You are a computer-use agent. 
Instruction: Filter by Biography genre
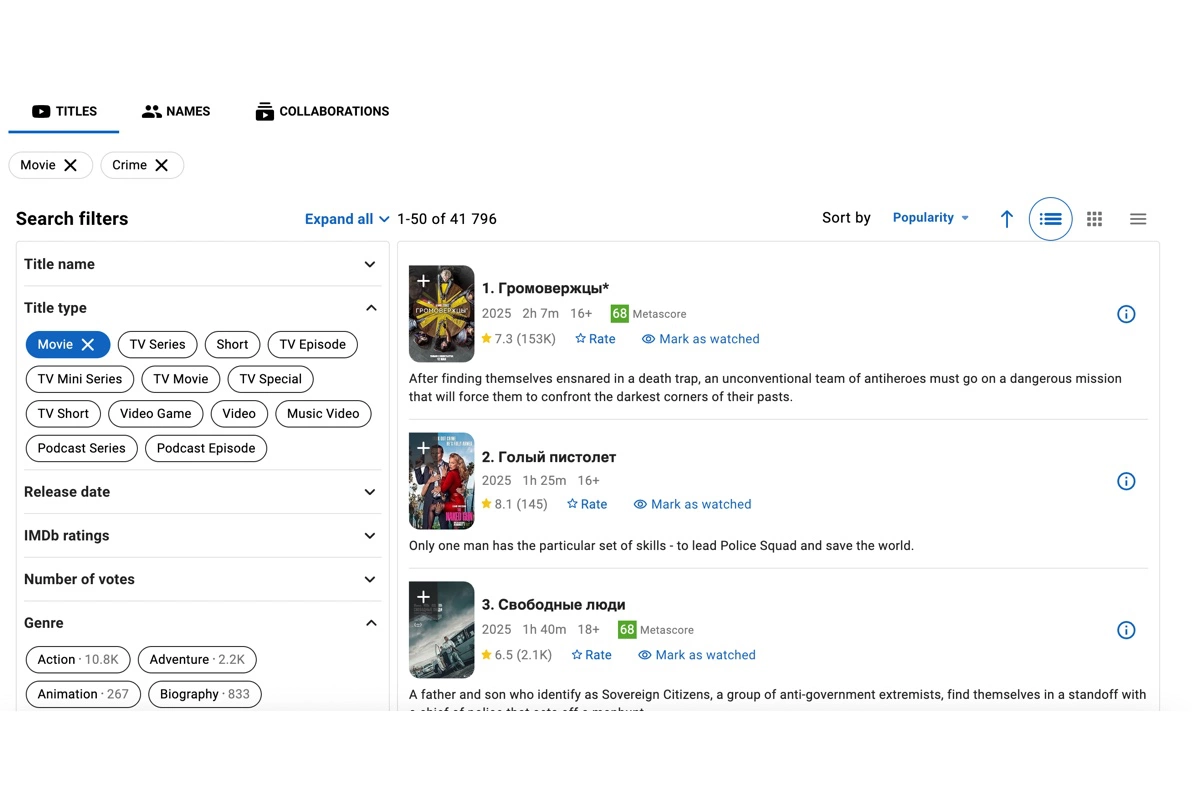tap(205, 694)
